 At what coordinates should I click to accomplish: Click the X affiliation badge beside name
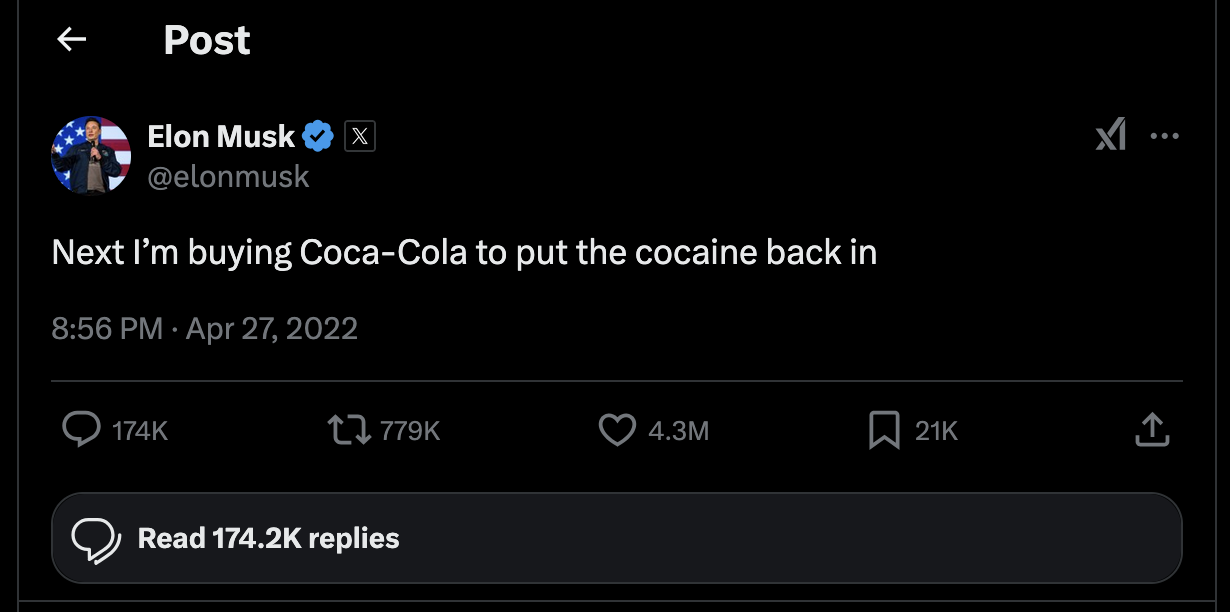[x=360, y=136]
